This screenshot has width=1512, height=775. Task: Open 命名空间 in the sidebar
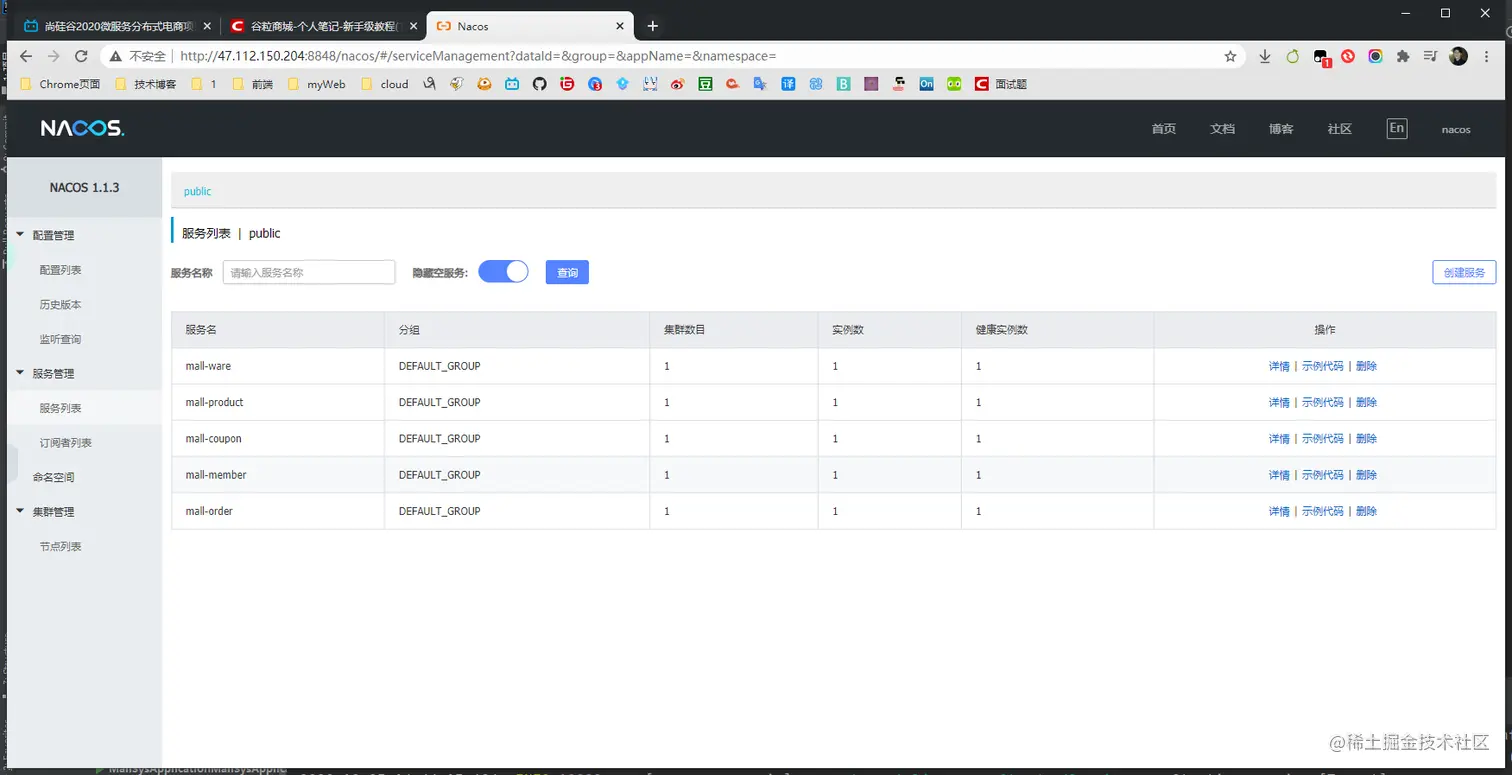[54, 477]
